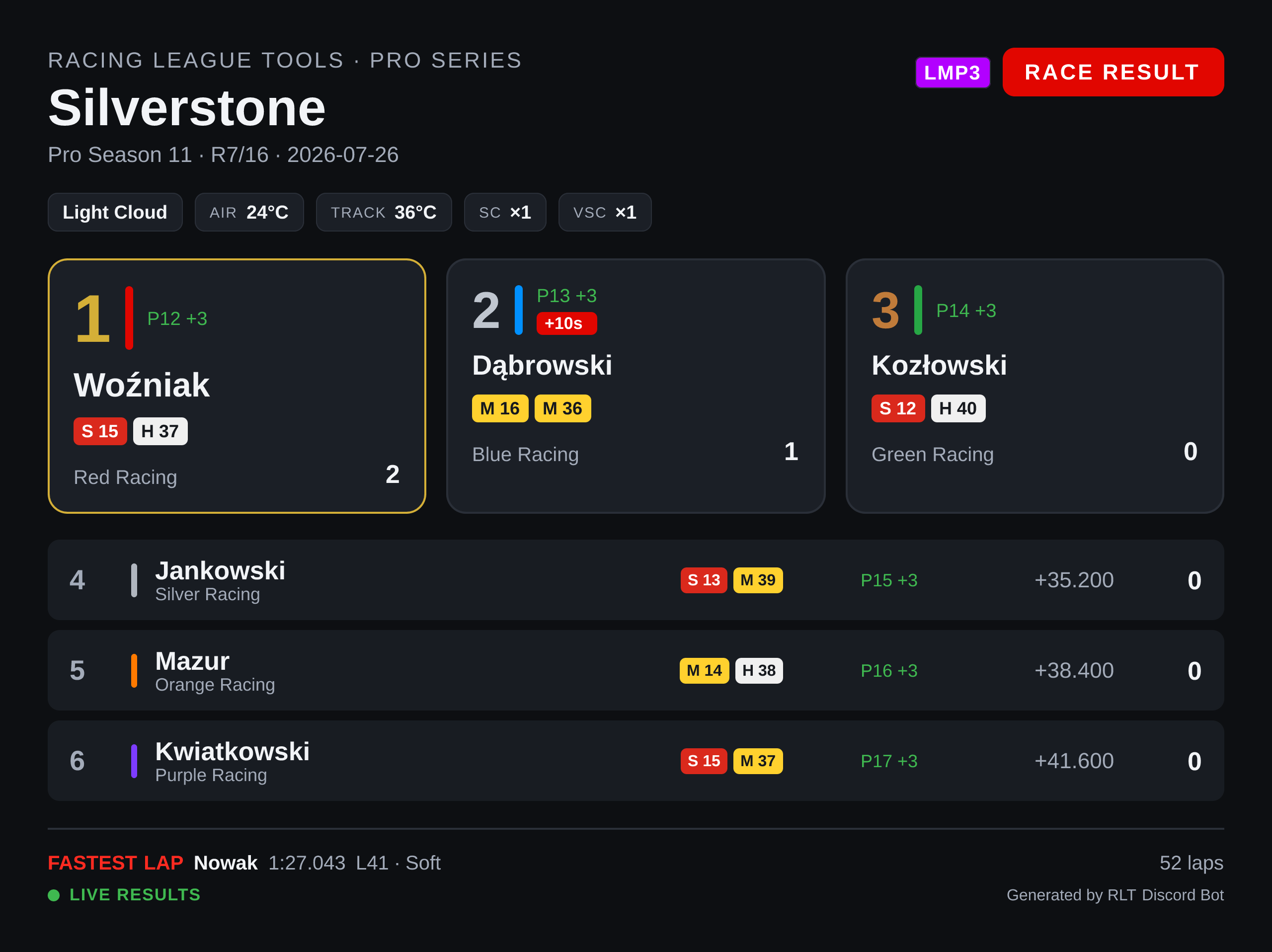Click the H 37 tyre badge on Woźniak

tap(160, 431)
